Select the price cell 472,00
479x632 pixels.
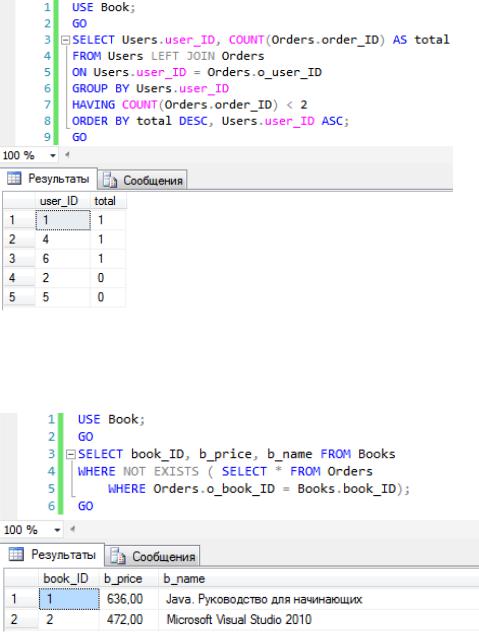coord(129,620)
